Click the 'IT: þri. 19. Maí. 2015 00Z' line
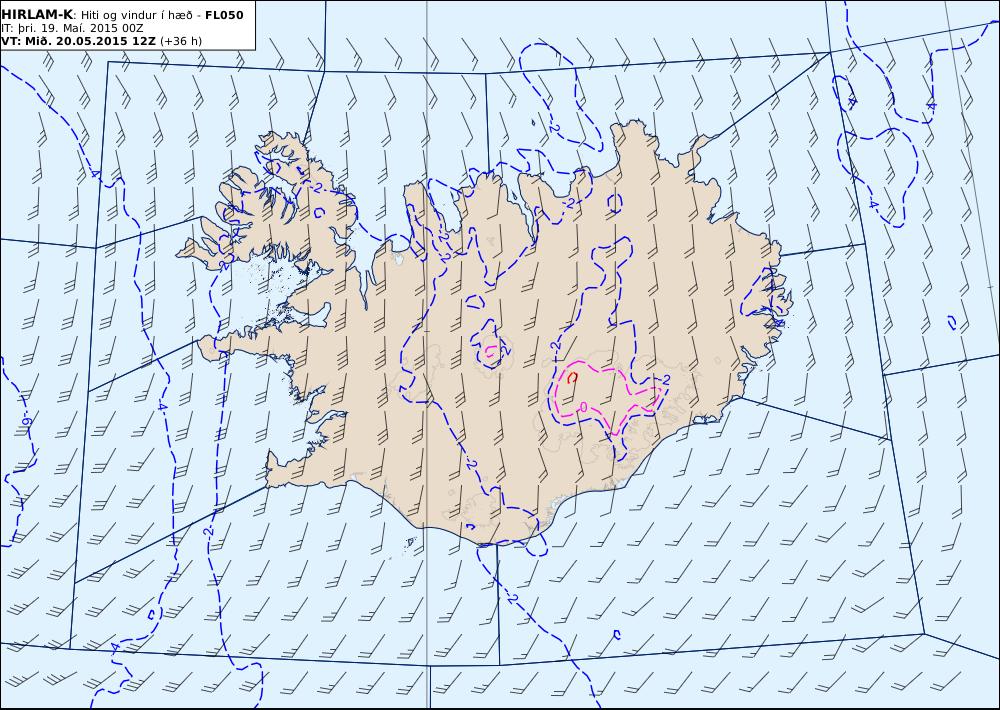The width and height of the screenshot is (1000, 710). tap(72, 28)
